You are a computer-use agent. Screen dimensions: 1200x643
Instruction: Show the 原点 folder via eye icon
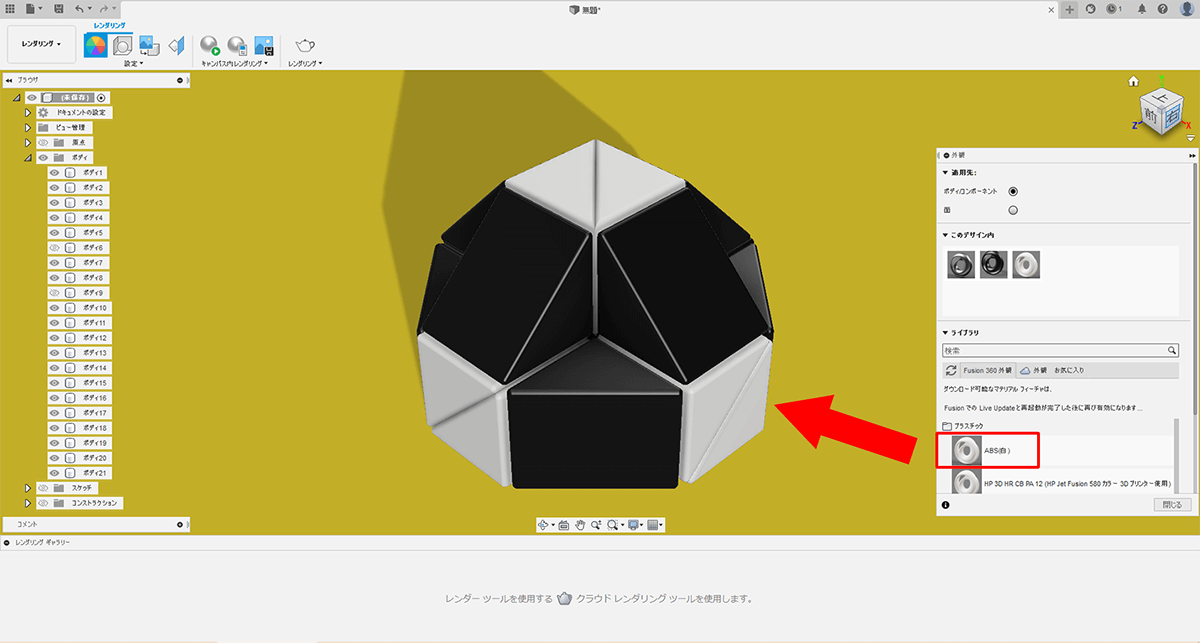pos(43,143)
